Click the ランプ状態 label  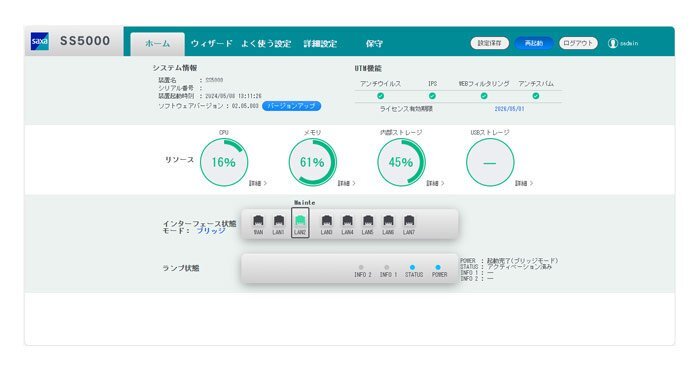(181, 268)
